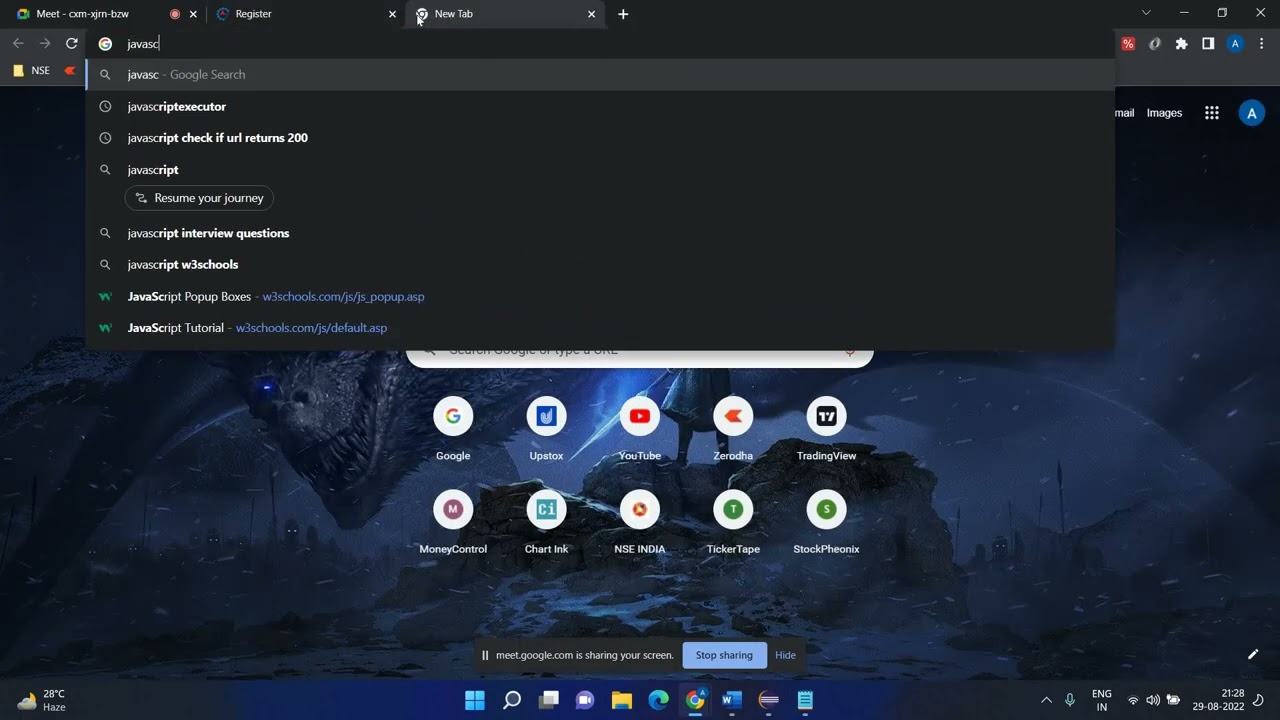Image resolution: width=1280 pixels, height=720 pixels.
Task: Open Task View on the taskbar
Action: [548, 700]
